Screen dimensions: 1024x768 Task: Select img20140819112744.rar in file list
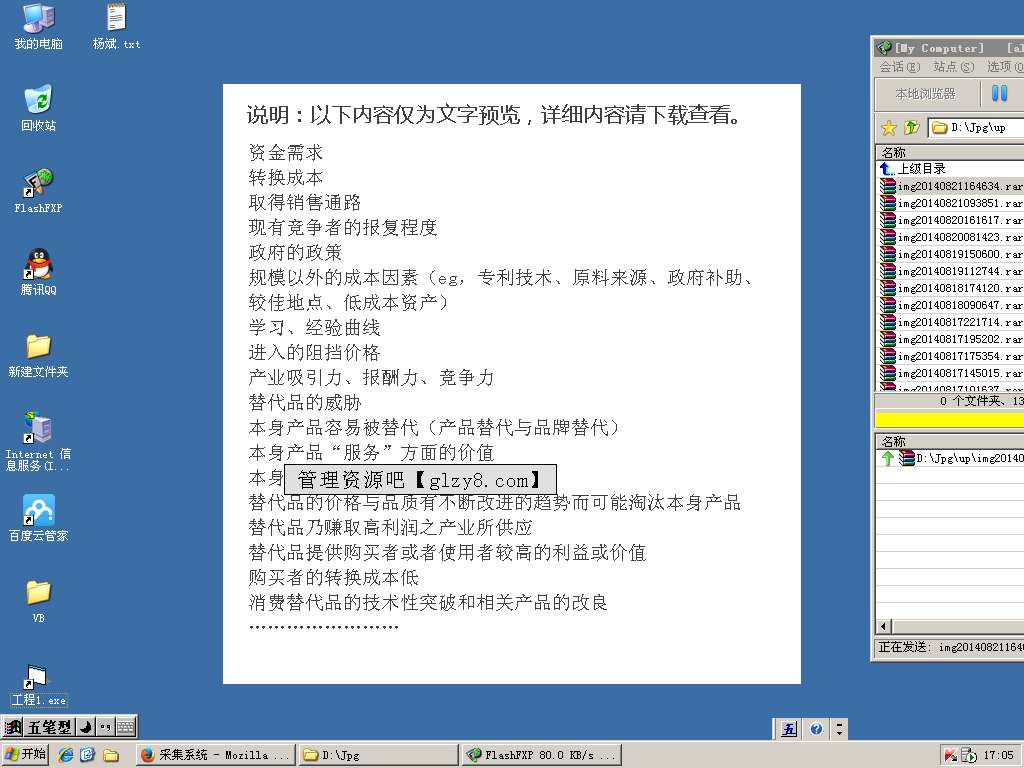(950, 271)
